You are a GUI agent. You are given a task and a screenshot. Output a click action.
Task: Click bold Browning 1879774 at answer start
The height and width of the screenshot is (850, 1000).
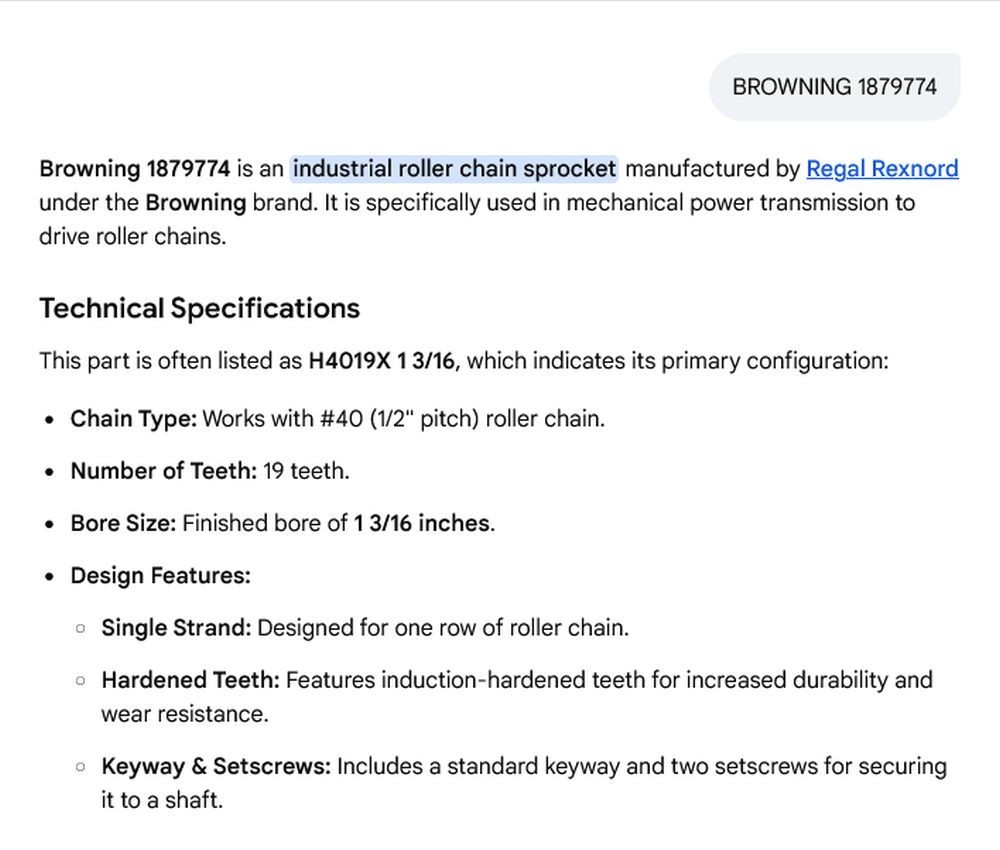pos(135,169)
